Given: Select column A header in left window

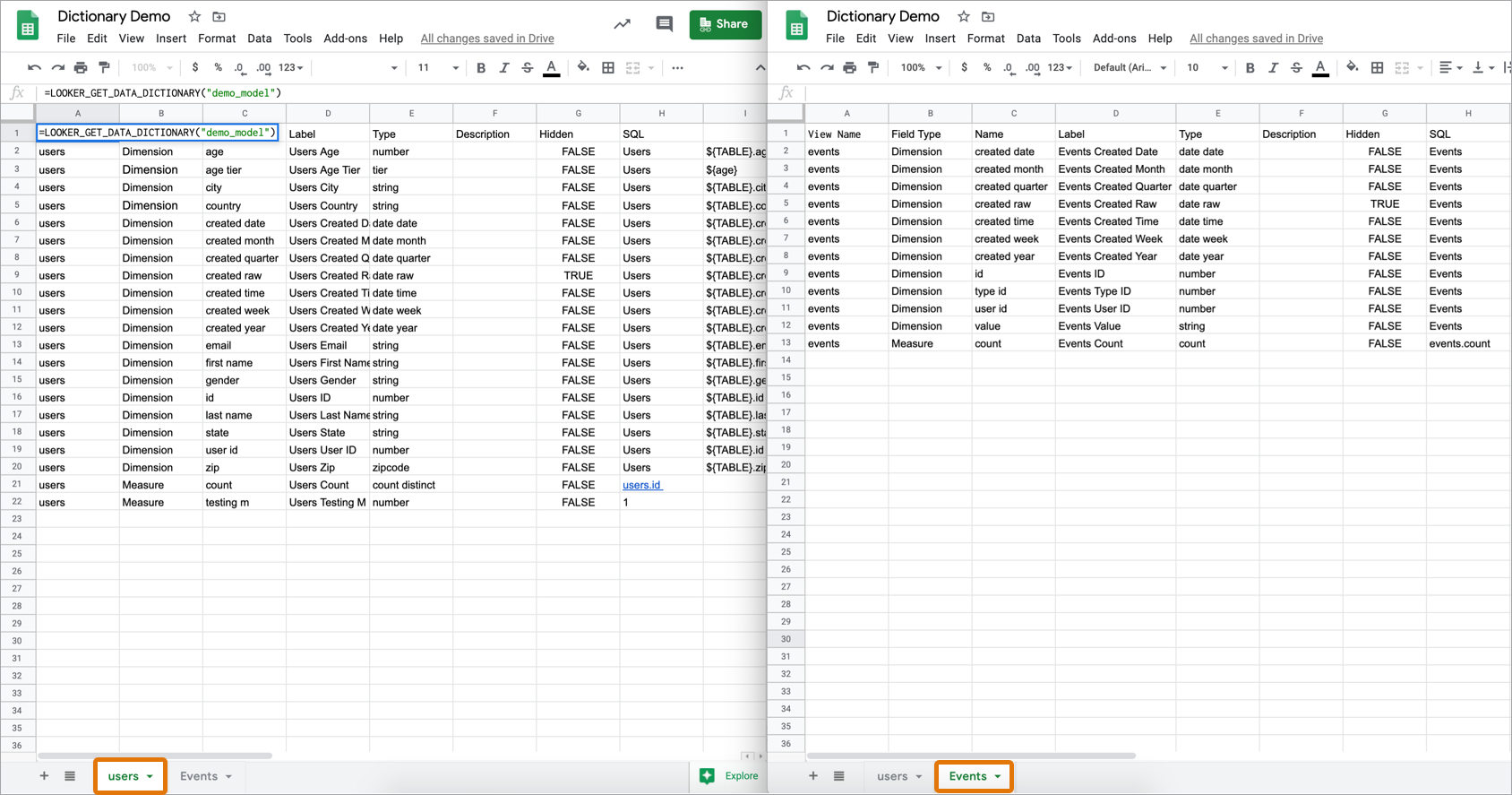Looking at the screenshot, I should pyautogui.click(x=78, y=113).
